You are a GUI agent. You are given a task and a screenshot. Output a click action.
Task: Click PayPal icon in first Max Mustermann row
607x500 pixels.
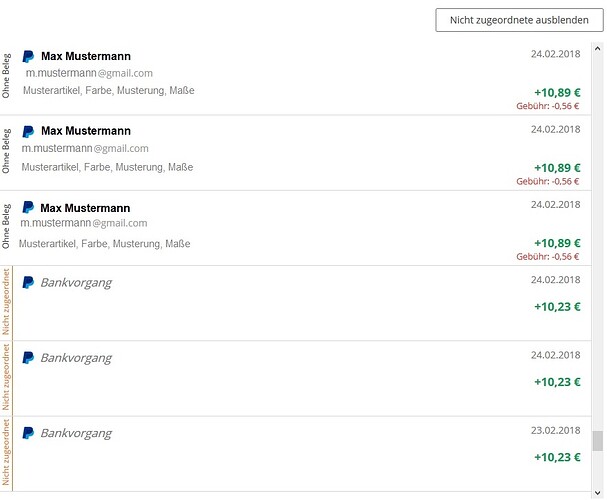pyautogui.click(x=28, y=57)
